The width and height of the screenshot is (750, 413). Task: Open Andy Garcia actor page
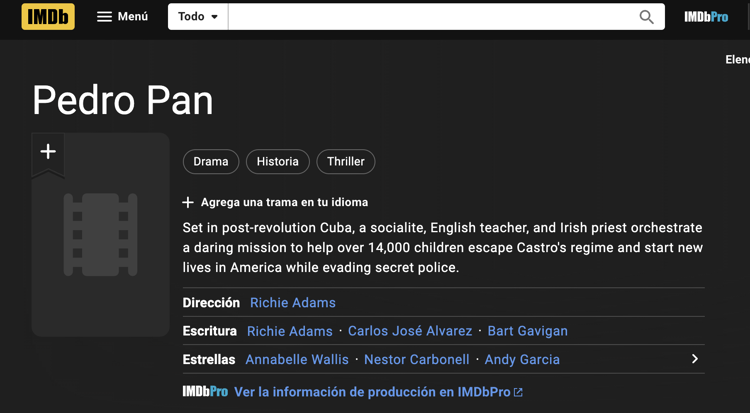[x=522, y=359]
